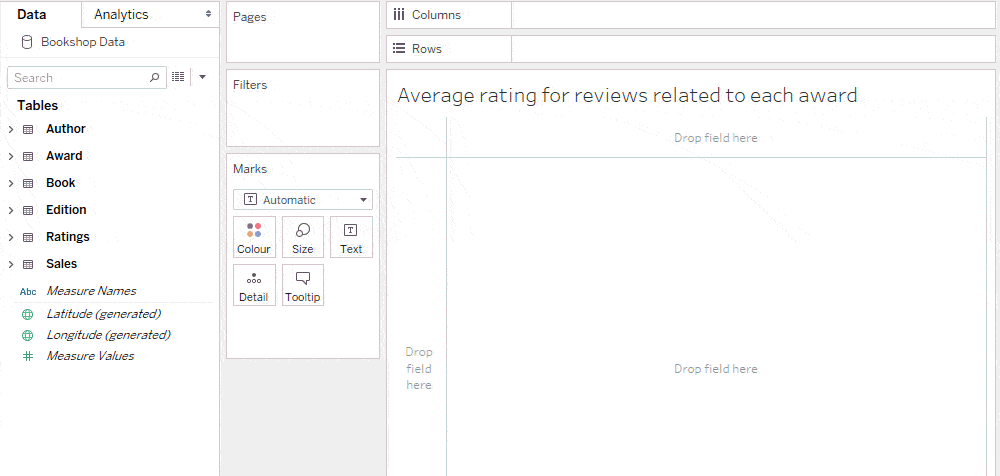
Task: Select the Measure Names field
Action: coord(91,291)
